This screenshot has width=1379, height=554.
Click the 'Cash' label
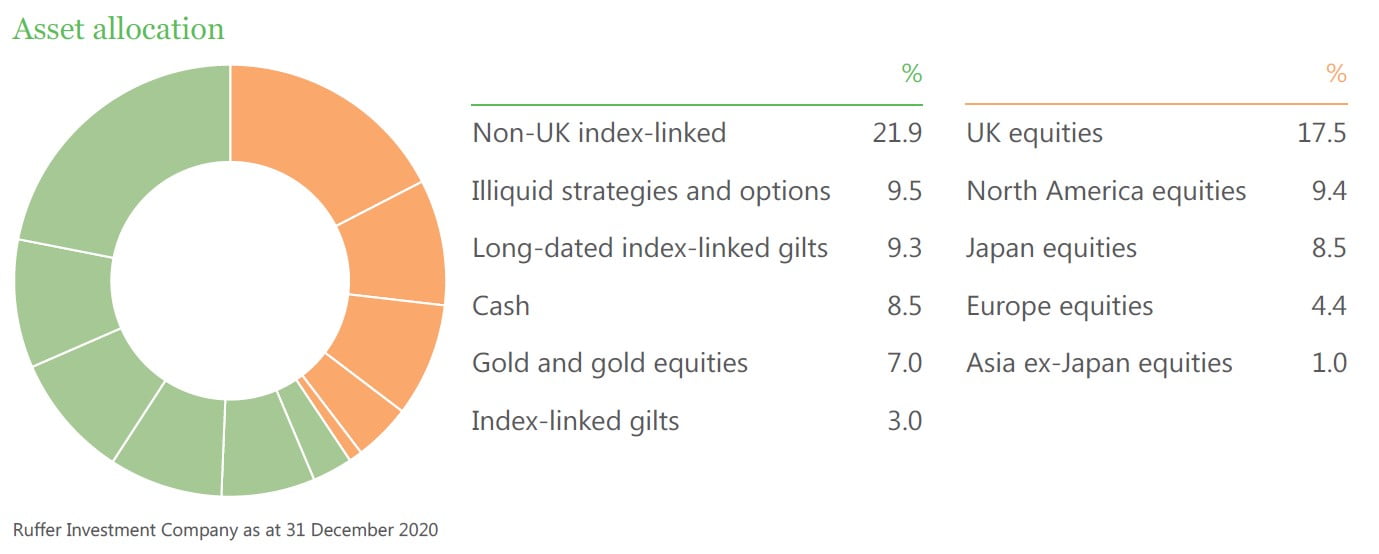click(x=500, y=305)
